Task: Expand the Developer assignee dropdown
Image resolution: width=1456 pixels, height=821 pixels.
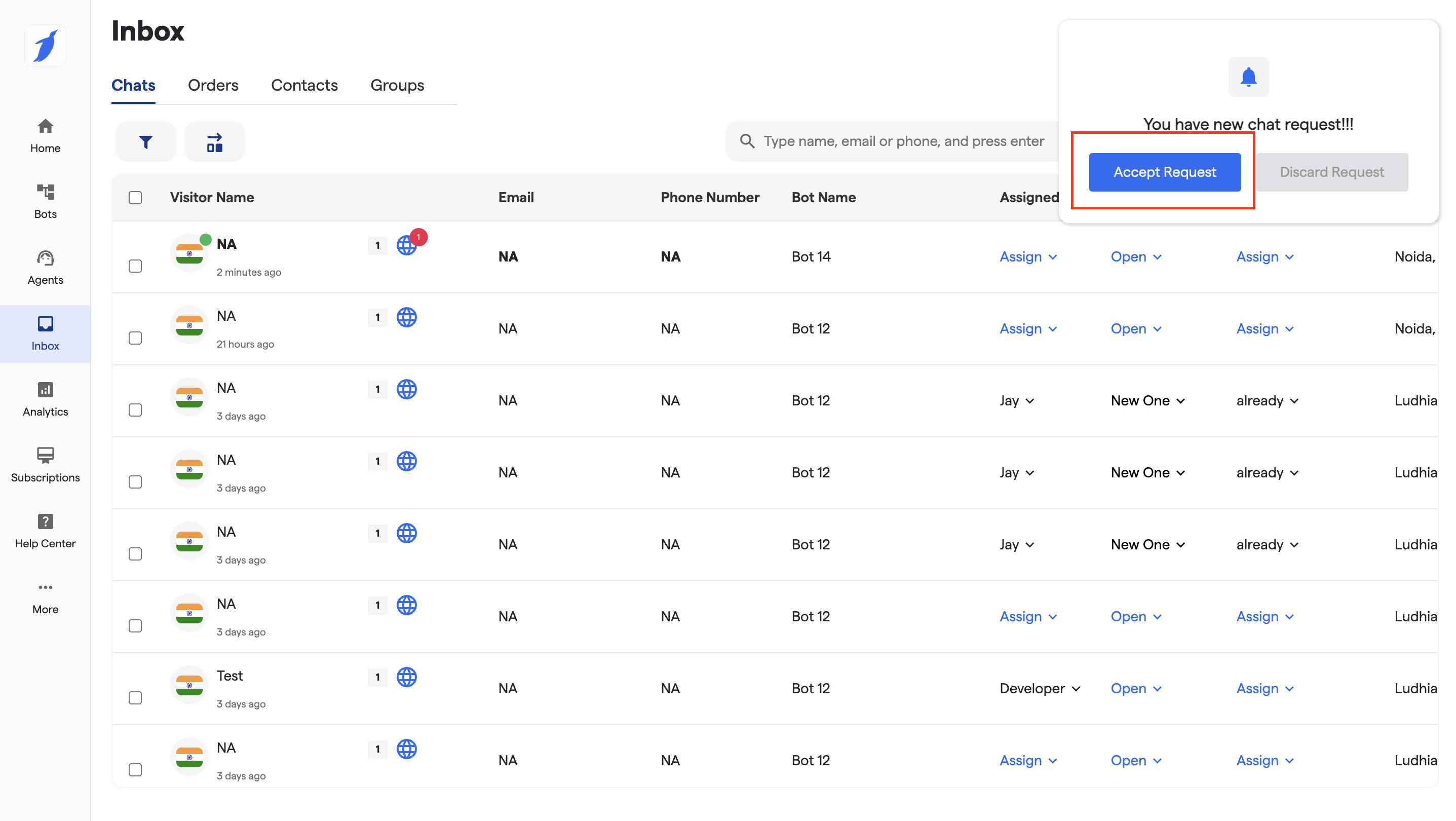Action: [1040, 688]
